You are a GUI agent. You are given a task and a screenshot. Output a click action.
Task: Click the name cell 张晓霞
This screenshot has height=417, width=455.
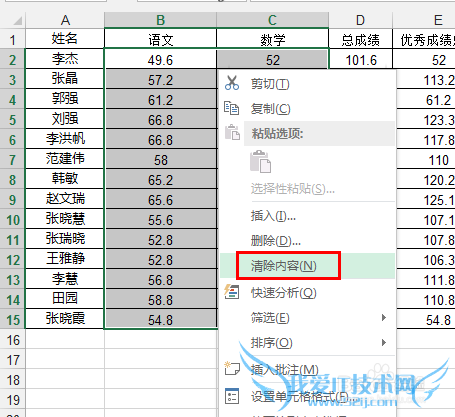coord(65,319)
